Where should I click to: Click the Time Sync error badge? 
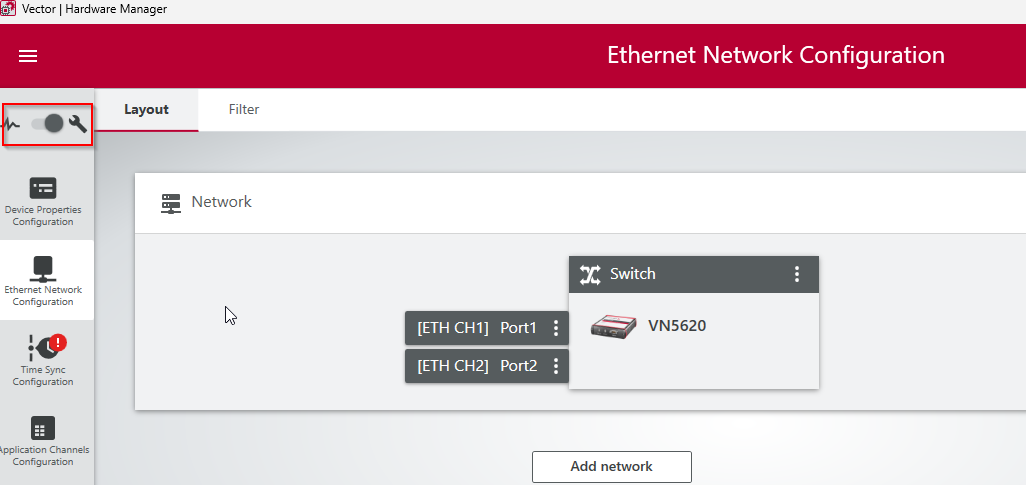pyautogui.click(x=58, y=342)
